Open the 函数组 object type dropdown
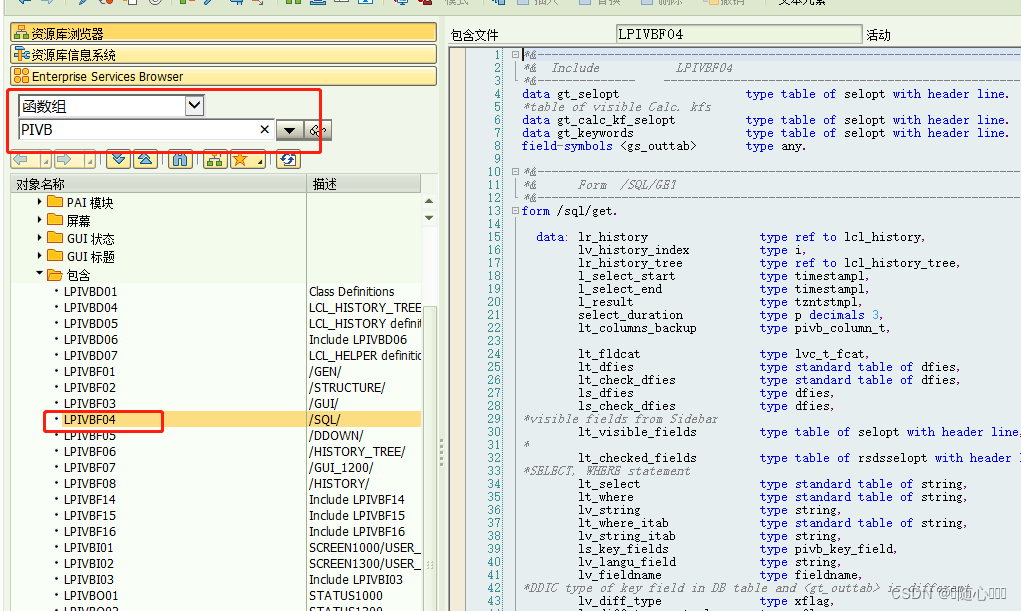This screenshot has height=611, width=1021. (x=195, y=105)
